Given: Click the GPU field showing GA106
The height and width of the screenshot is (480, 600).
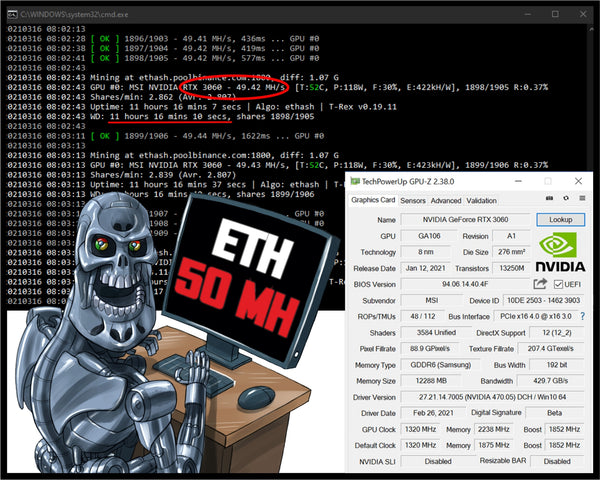Looking at the screenshot, I should pos(429,236).
